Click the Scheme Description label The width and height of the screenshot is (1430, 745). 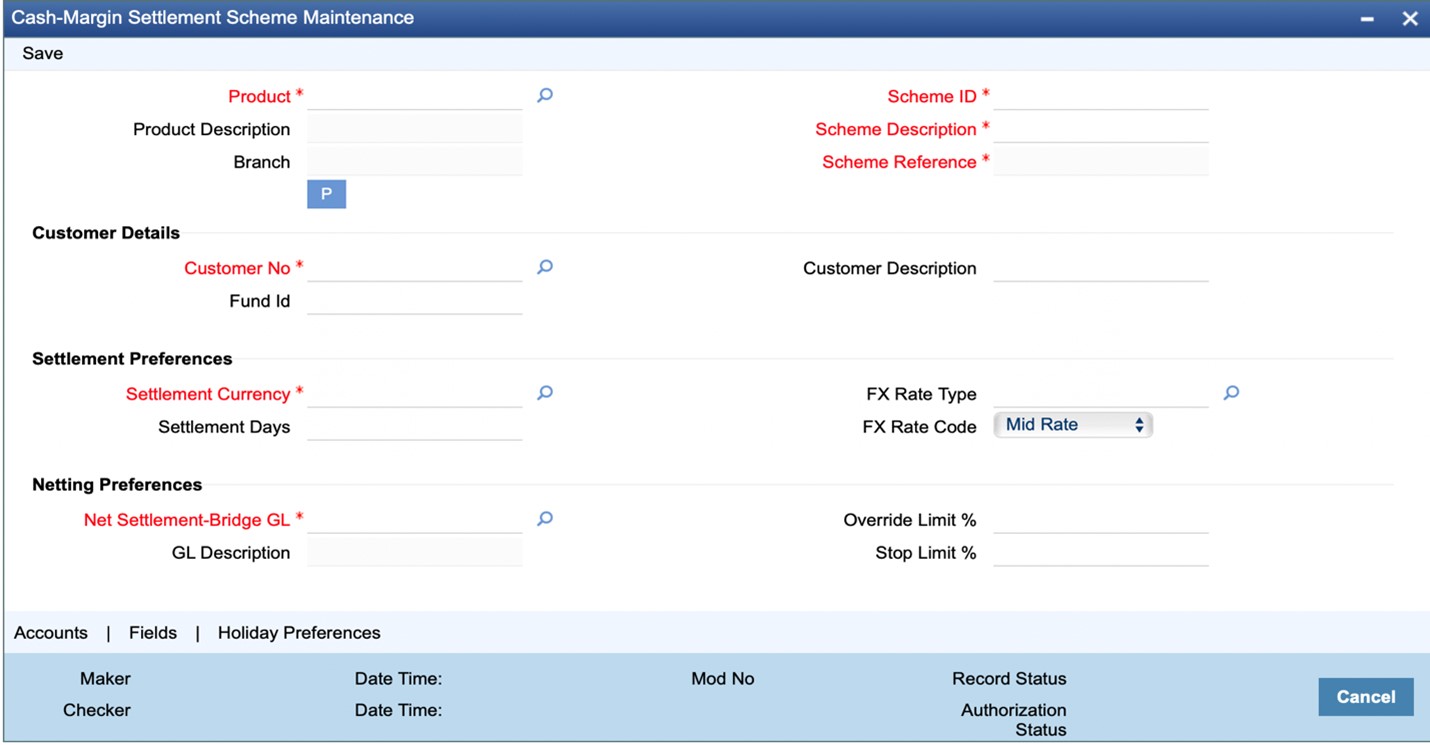(896, 130)
